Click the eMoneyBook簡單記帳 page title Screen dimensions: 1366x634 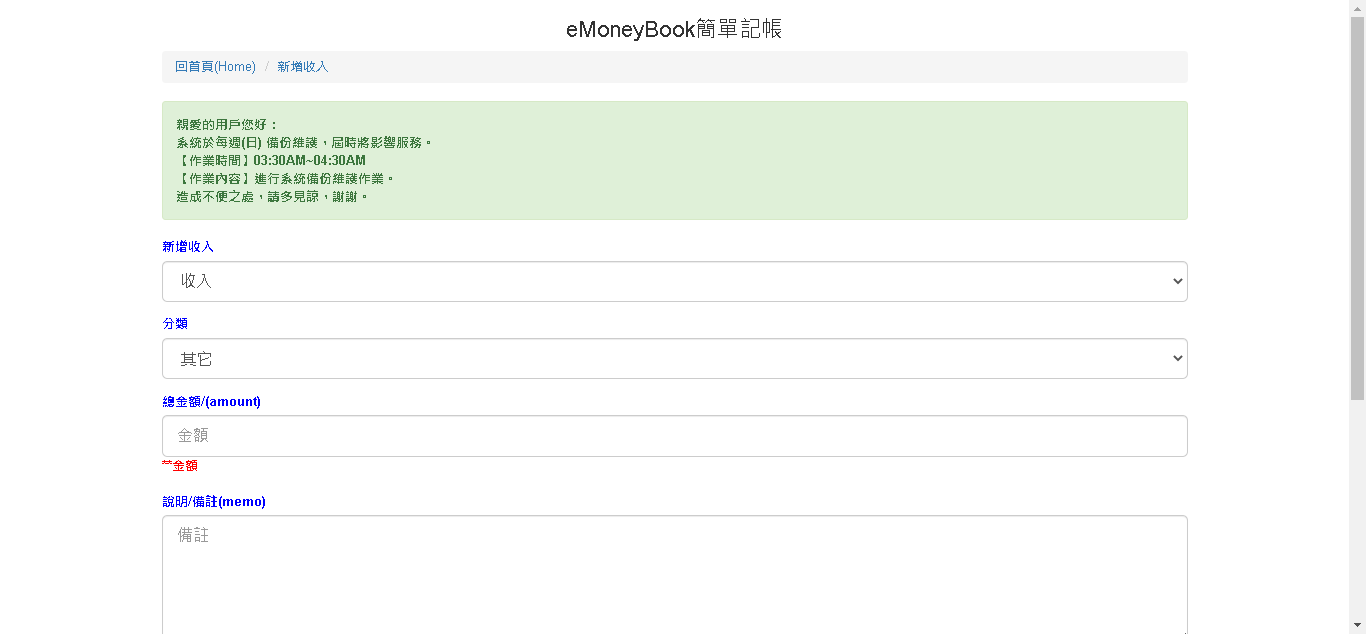674,29
